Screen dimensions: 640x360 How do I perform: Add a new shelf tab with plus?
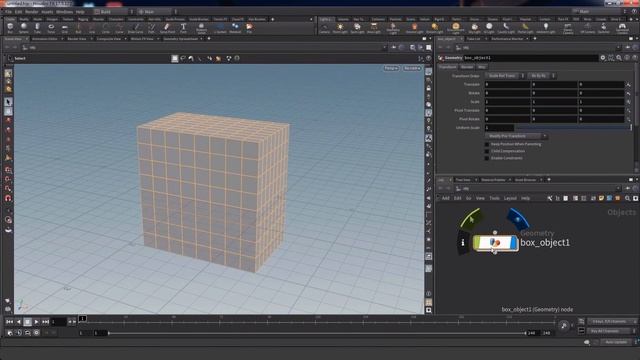[273, 19]
